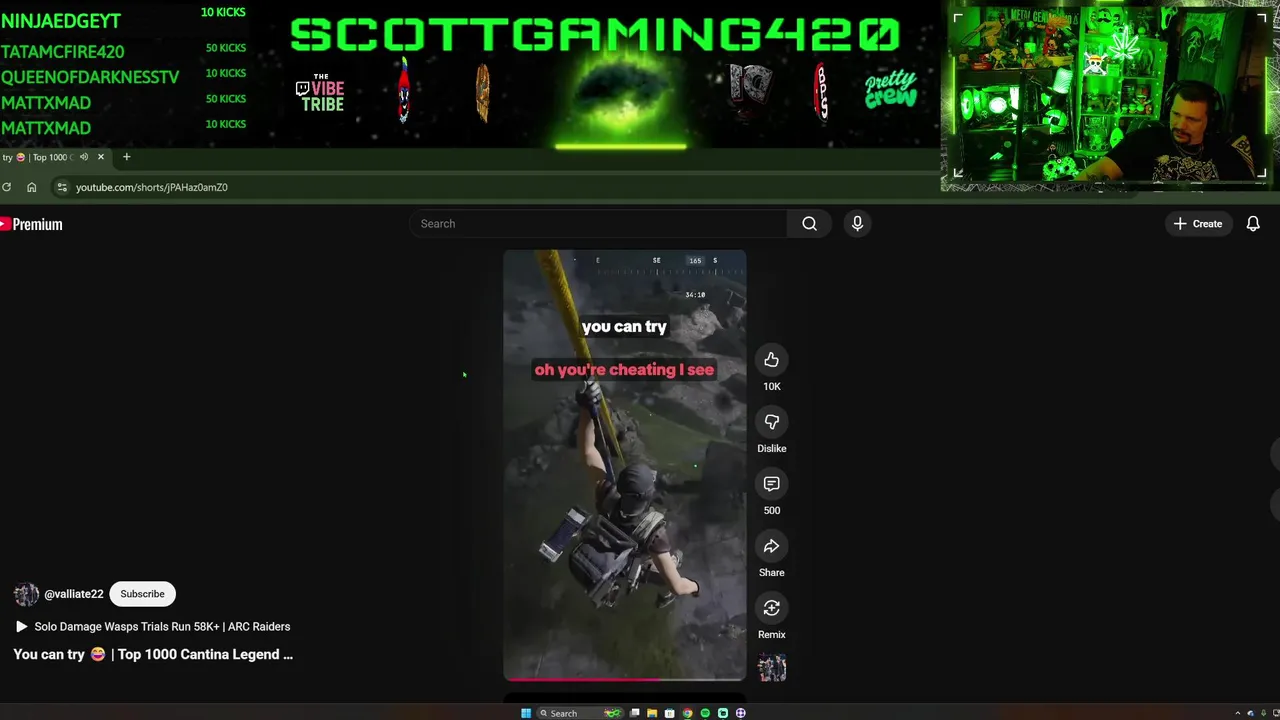Open the Windows Start menu

(526, 713)
